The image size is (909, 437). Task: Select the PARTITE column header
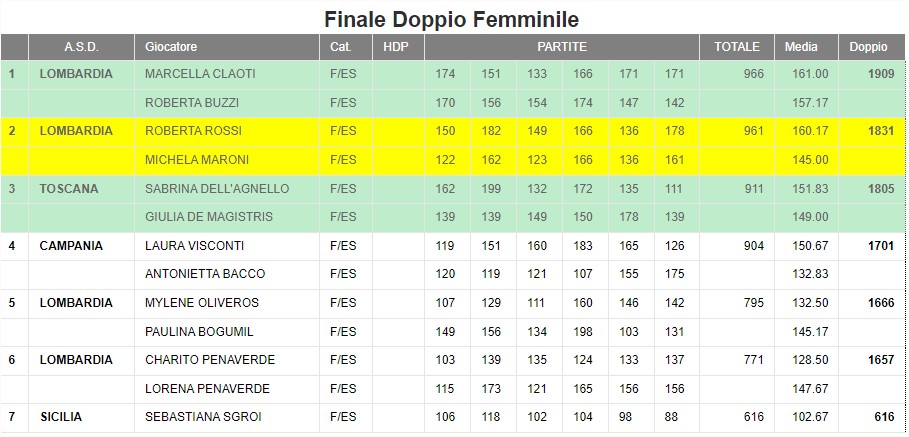[562, 47]
